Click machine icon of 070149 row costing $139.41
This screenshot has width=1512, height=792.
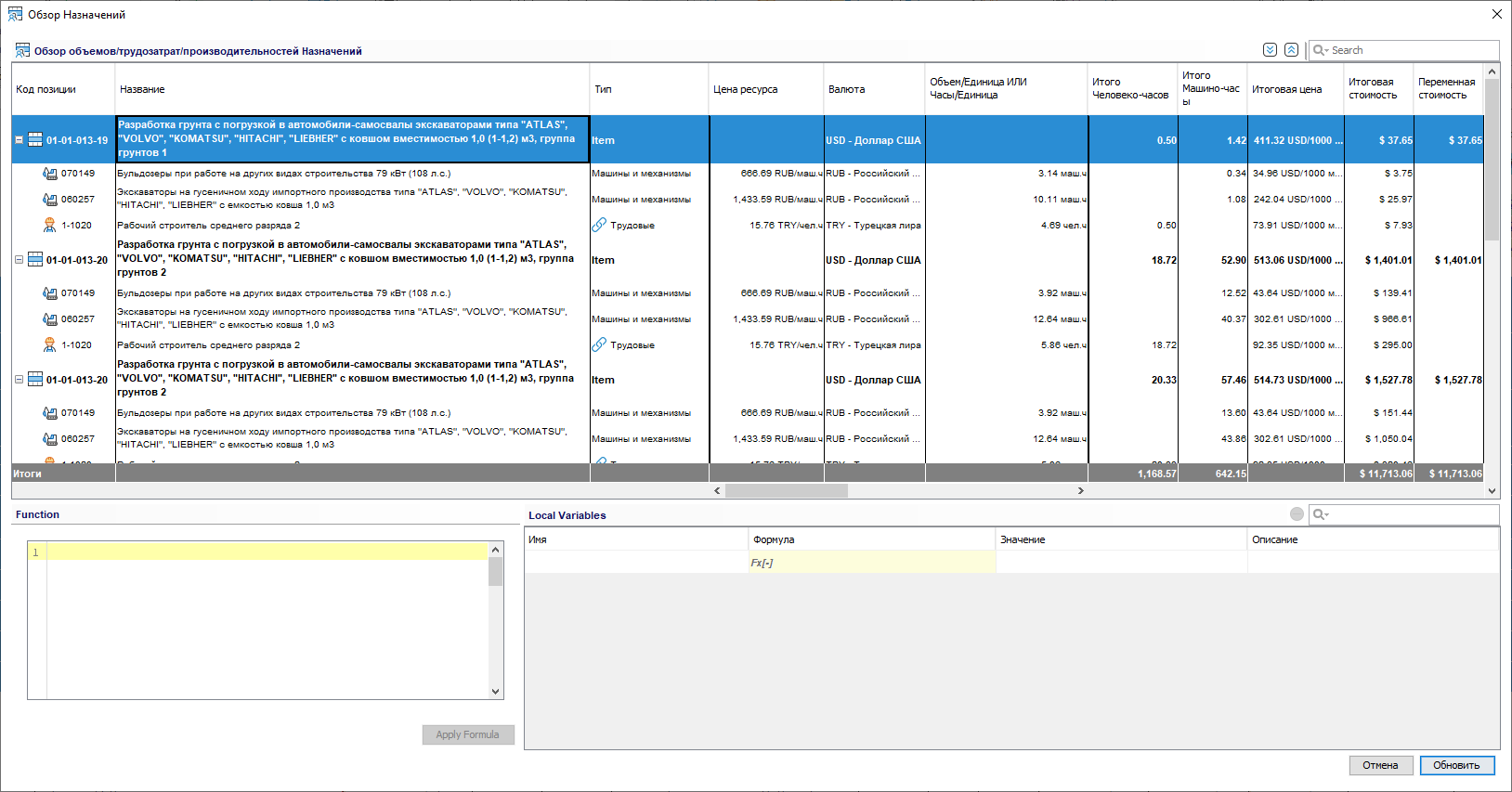tap(50, 293)
